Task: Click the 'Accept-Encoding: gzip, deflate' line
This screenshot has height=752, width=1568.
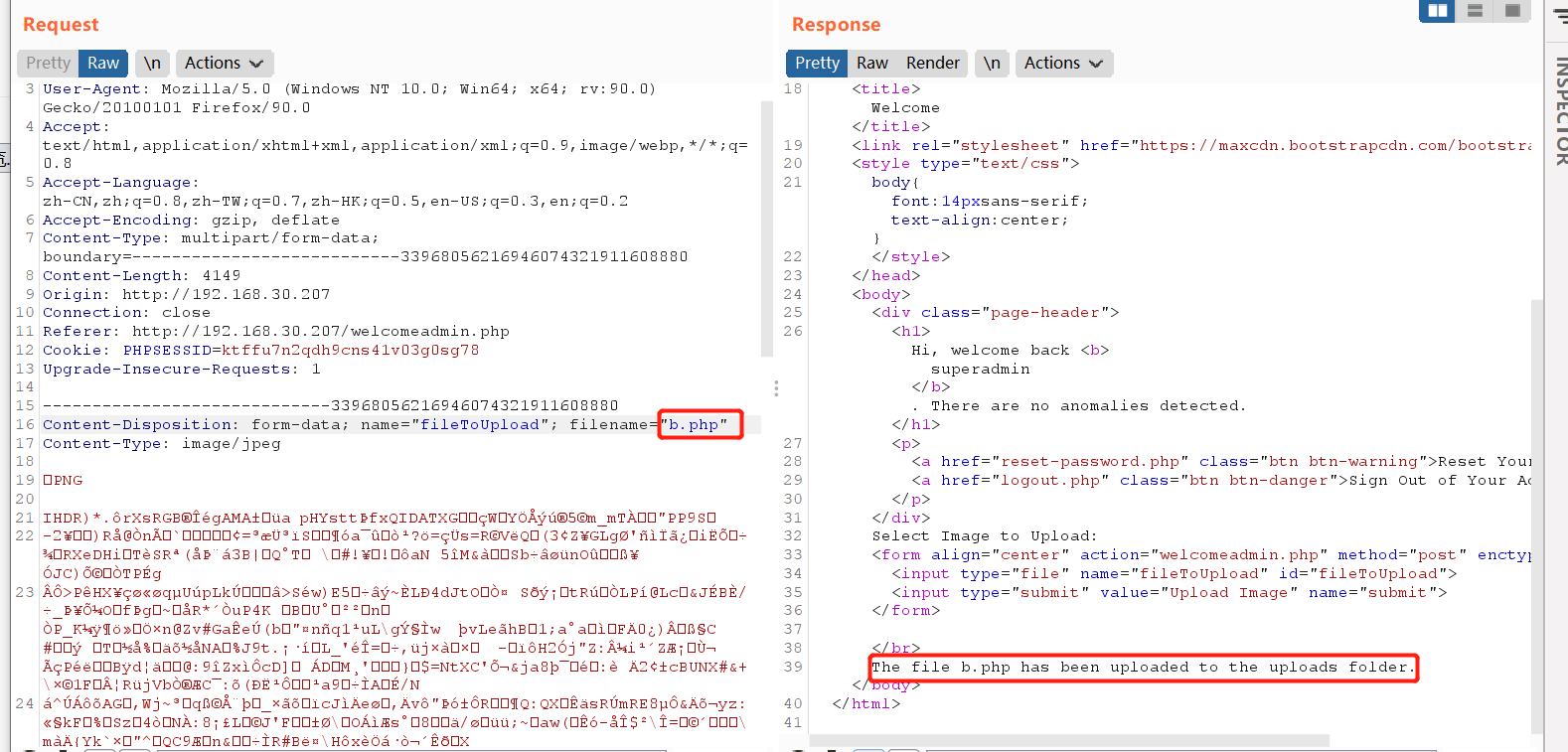Action: click(x=191, y=220)
